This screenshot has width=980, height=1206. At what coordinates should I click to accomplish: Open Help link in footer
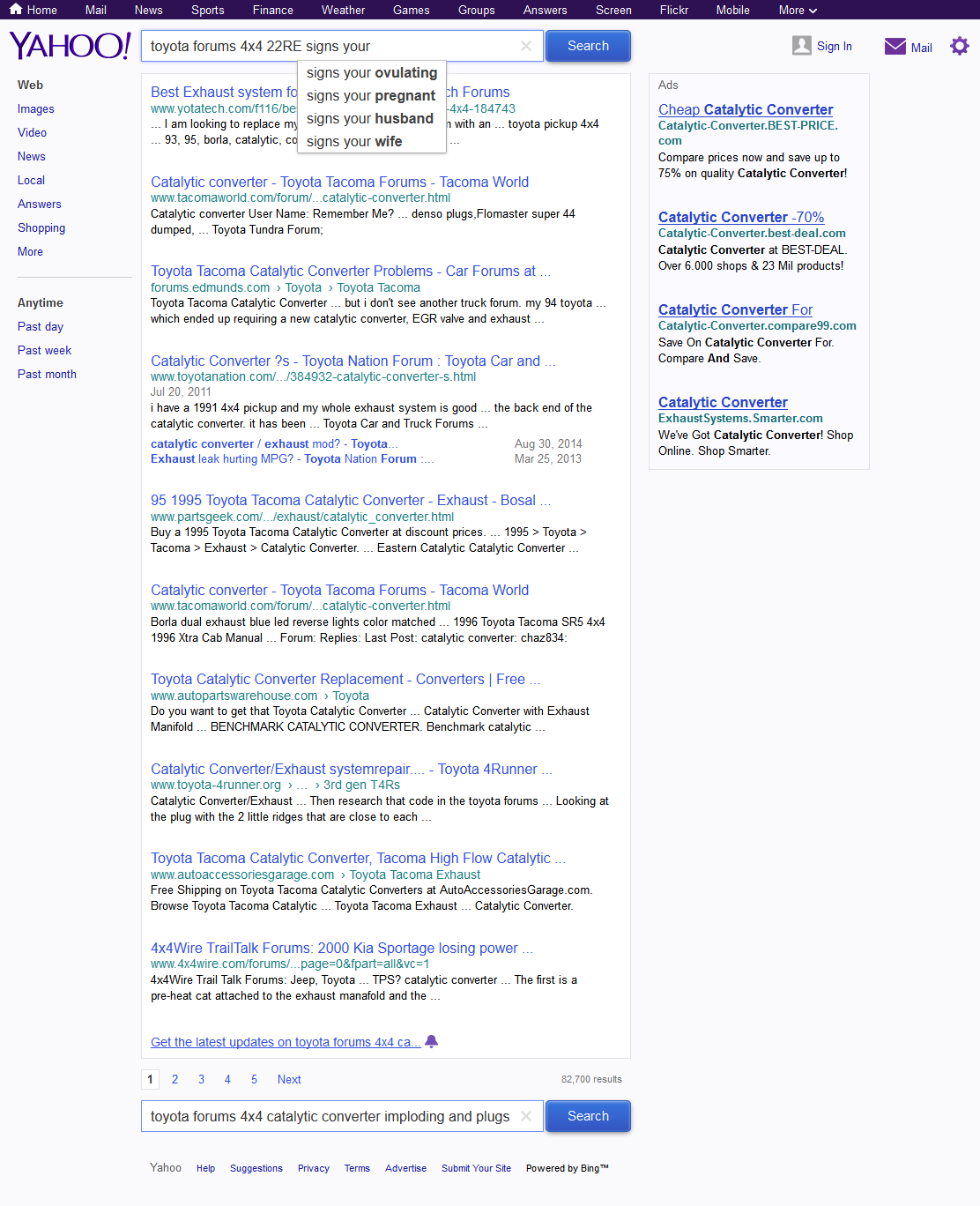tap(205, 1168)
